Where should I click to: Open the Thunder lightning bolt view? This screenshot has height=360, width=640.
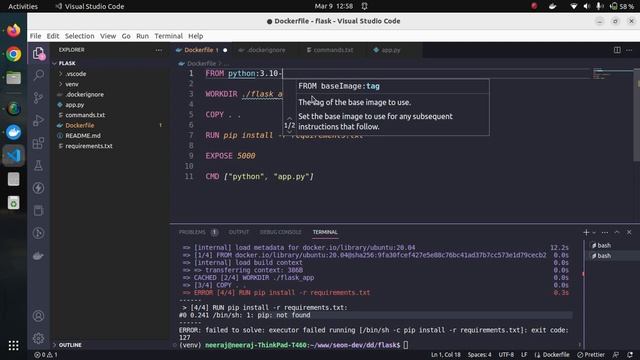[38, 188]
